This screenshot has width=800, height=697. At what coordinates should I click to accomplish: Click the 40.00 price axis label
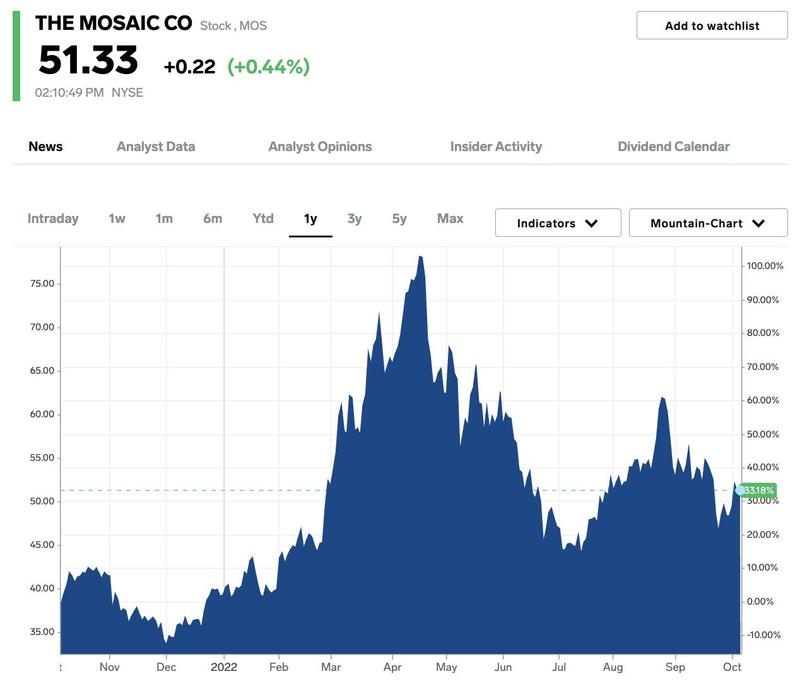pos(42,588)
